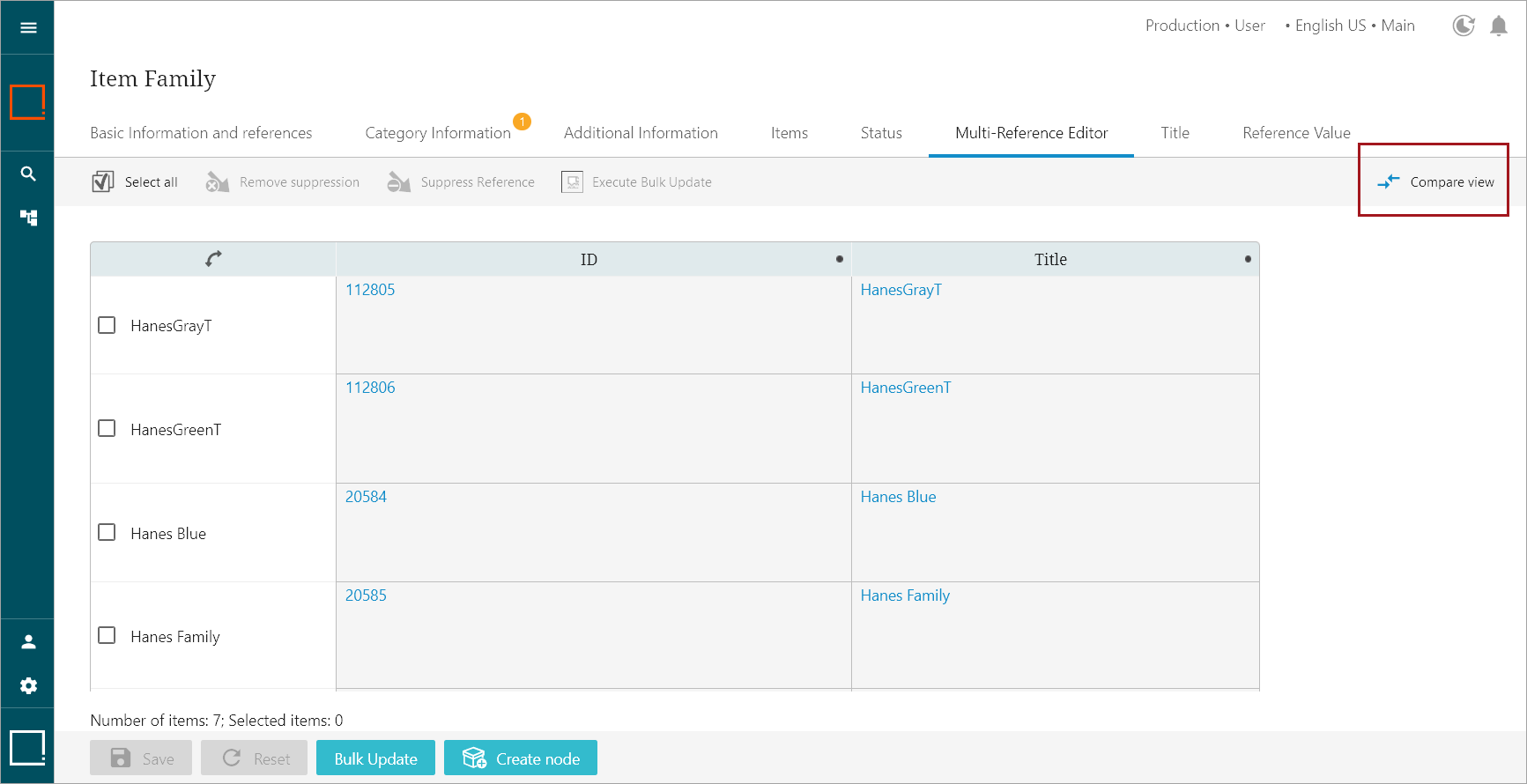1527x784 pixels.
Task: Open ID link 112806
Action: coord(370,388)
